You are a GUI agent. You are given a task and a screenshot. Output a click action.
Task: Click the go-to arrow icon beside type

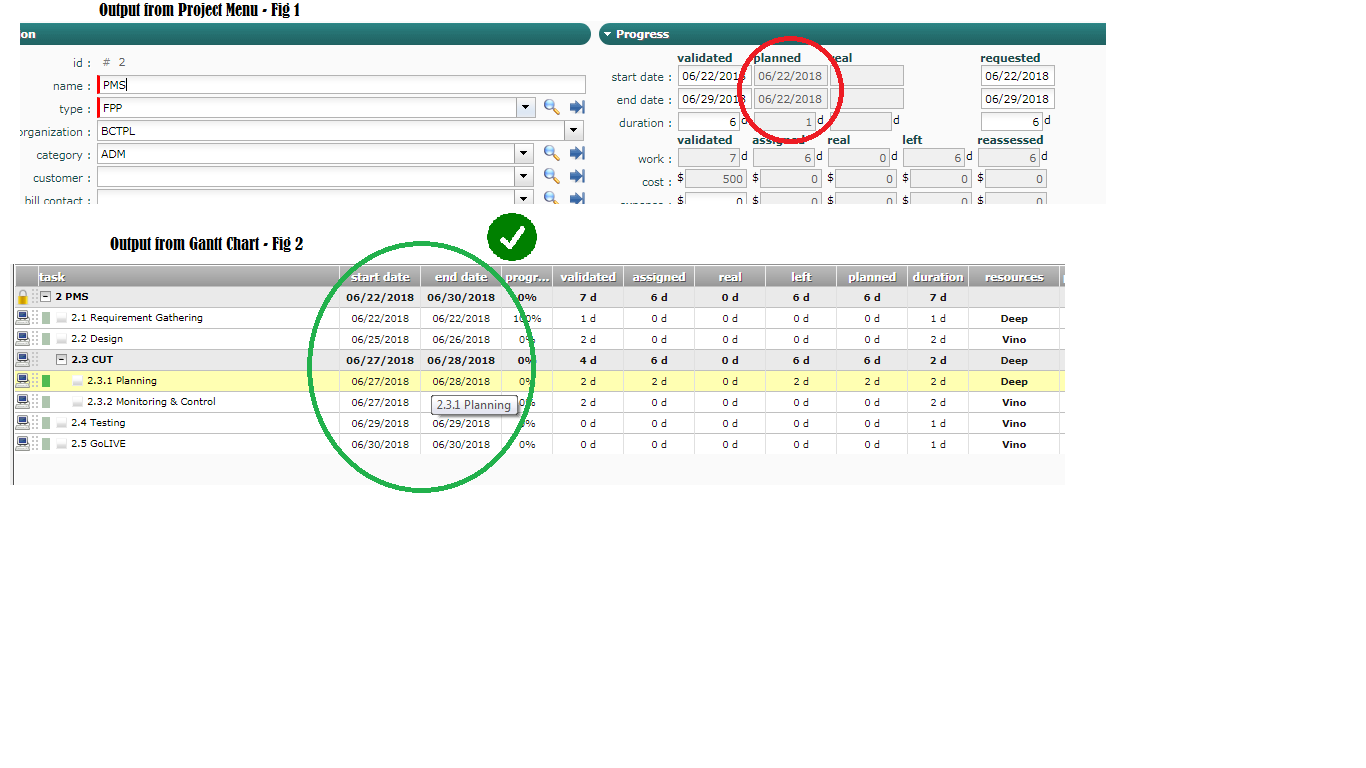577,107
